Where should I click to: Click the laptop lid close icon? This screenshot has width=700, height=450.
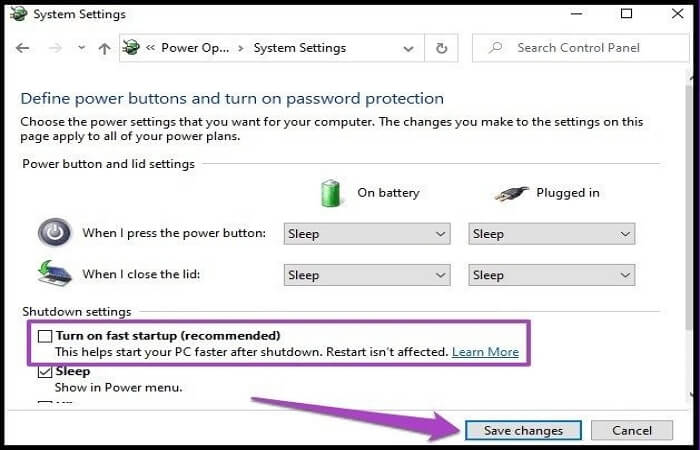tap(54, 274)
